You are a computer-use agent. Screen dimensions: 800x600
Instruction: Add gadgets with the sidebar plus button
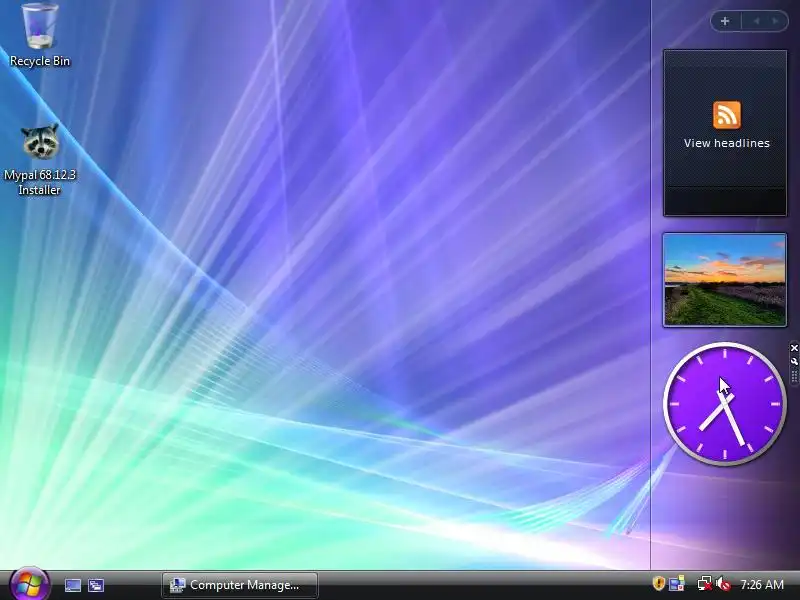725,21
